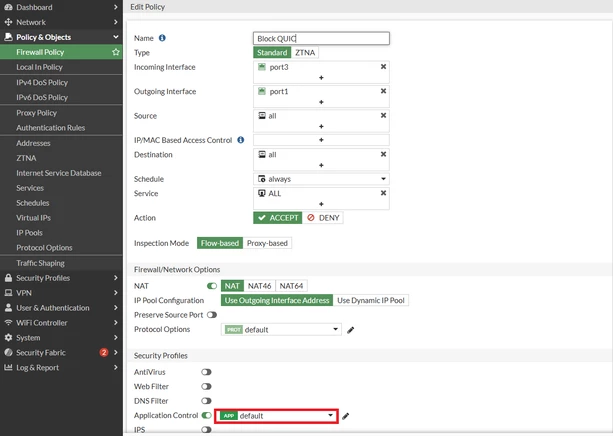Image resolution: width=613 pixels, height=436 pixels.
Task: Open the Application Control profile dropdown
Action: [276, 416]
